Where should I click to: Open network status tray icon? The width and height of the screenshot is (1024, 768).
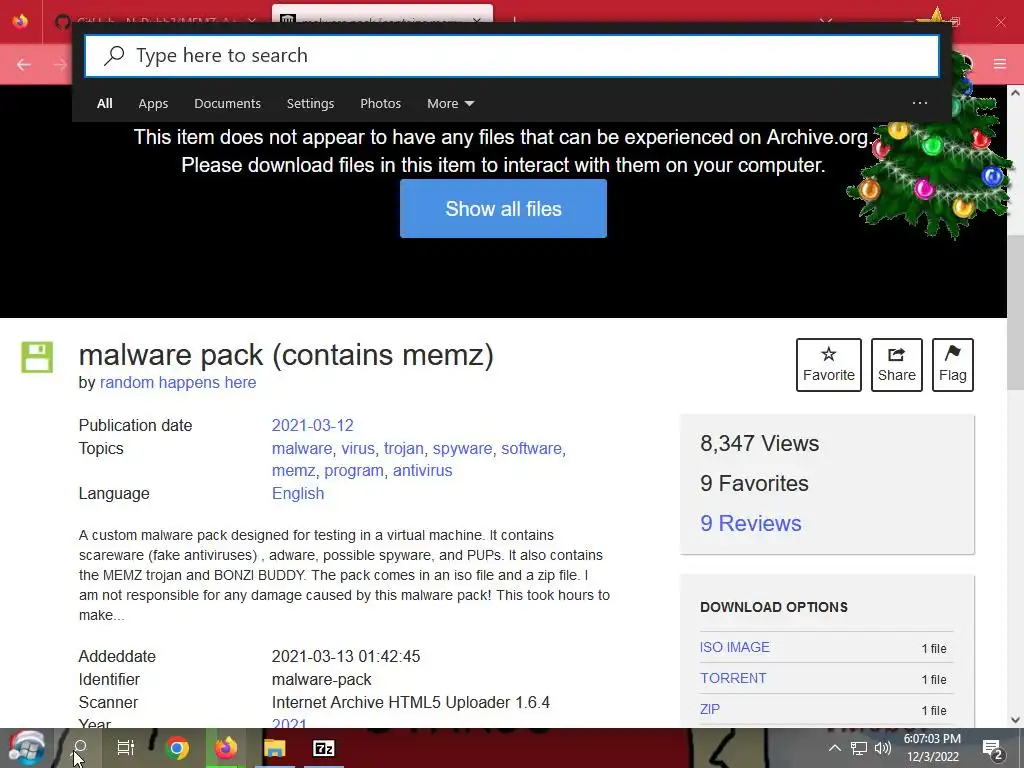click(859, 748)
